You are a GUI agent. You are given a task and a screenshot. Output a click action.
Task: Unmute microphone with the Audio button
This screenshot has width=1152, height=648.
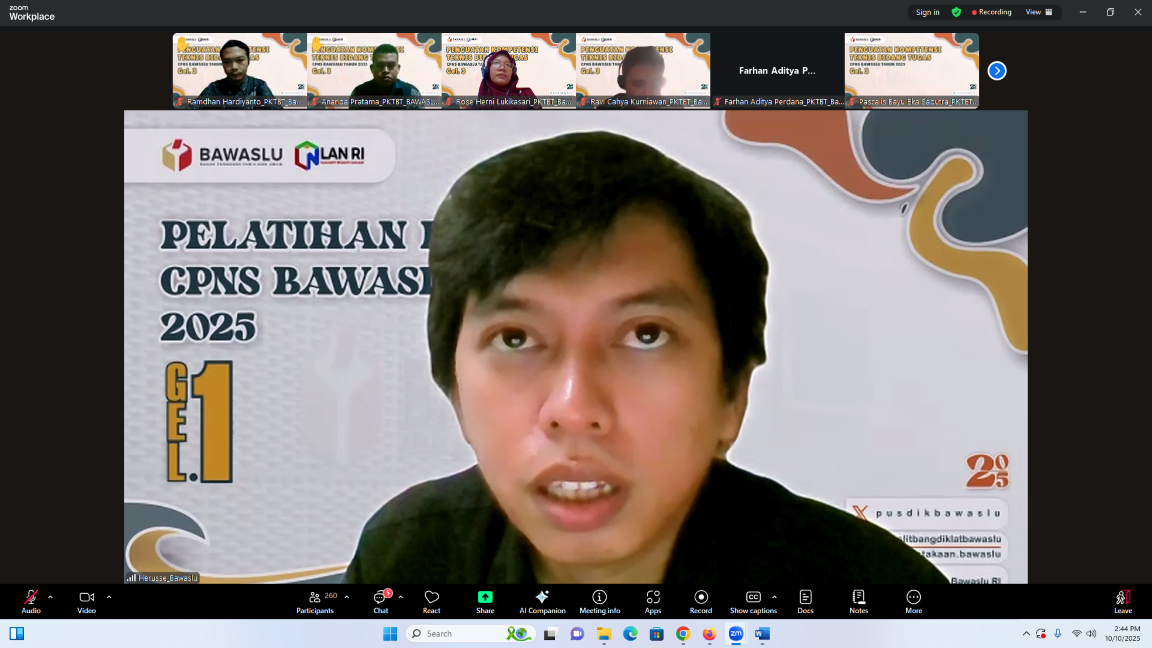coord(31,601)
